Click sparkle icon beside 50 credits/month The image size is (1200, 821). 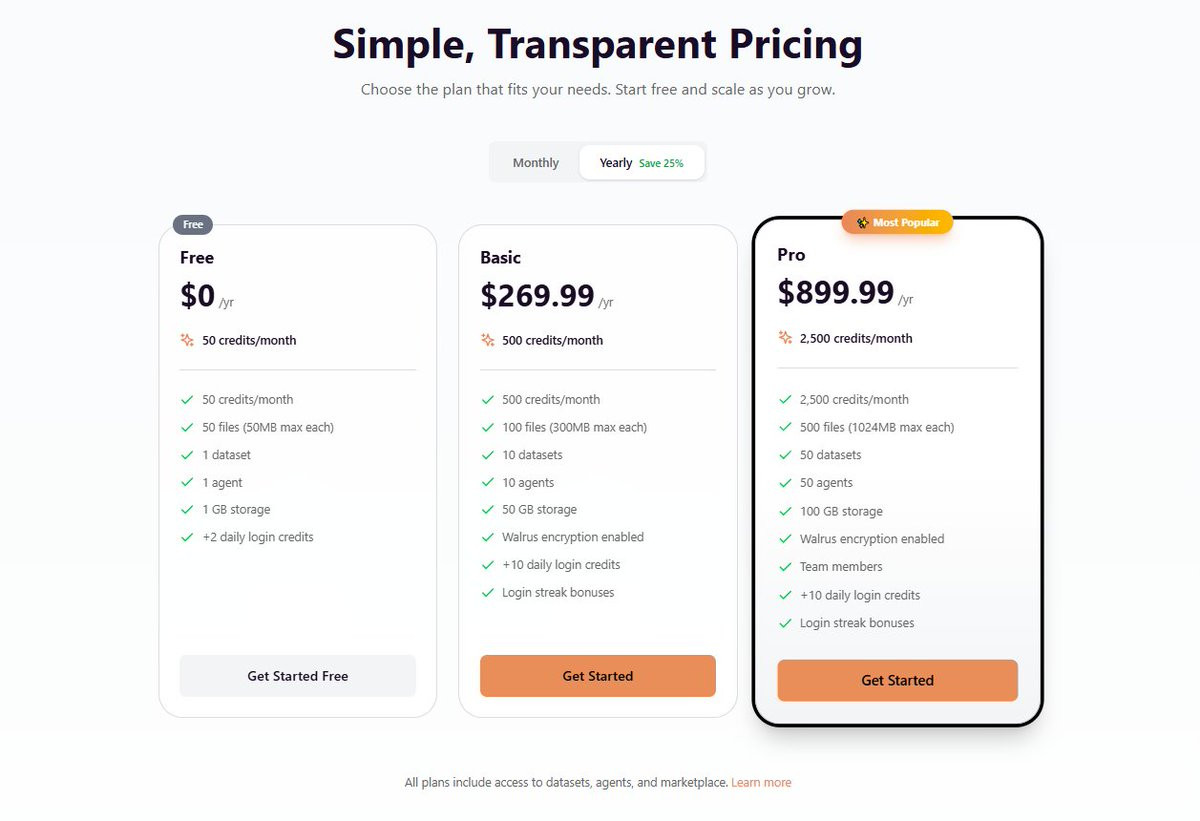187,340
